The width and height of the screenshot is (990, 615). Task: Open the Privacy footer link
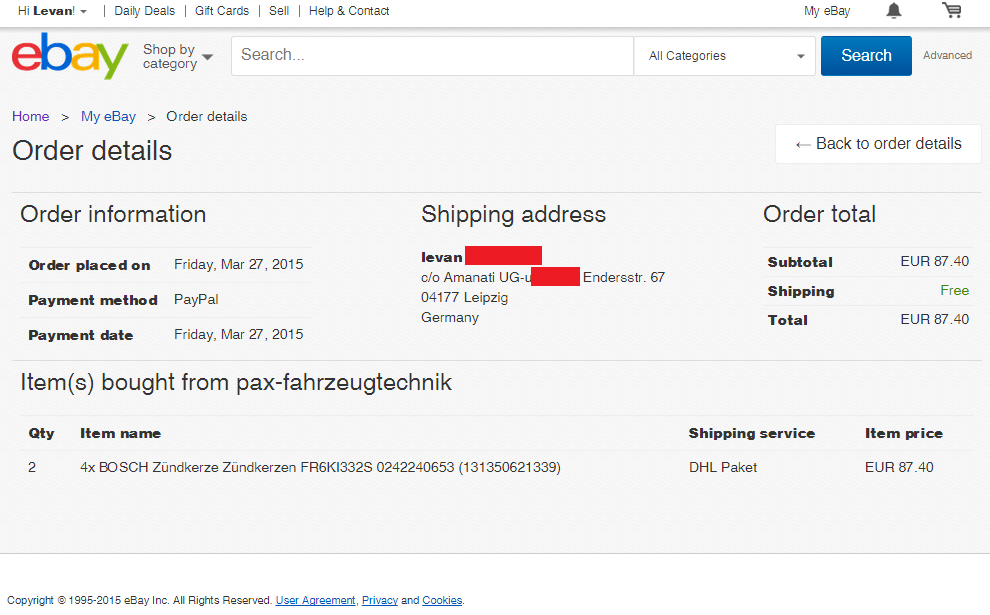coord(380,600)
